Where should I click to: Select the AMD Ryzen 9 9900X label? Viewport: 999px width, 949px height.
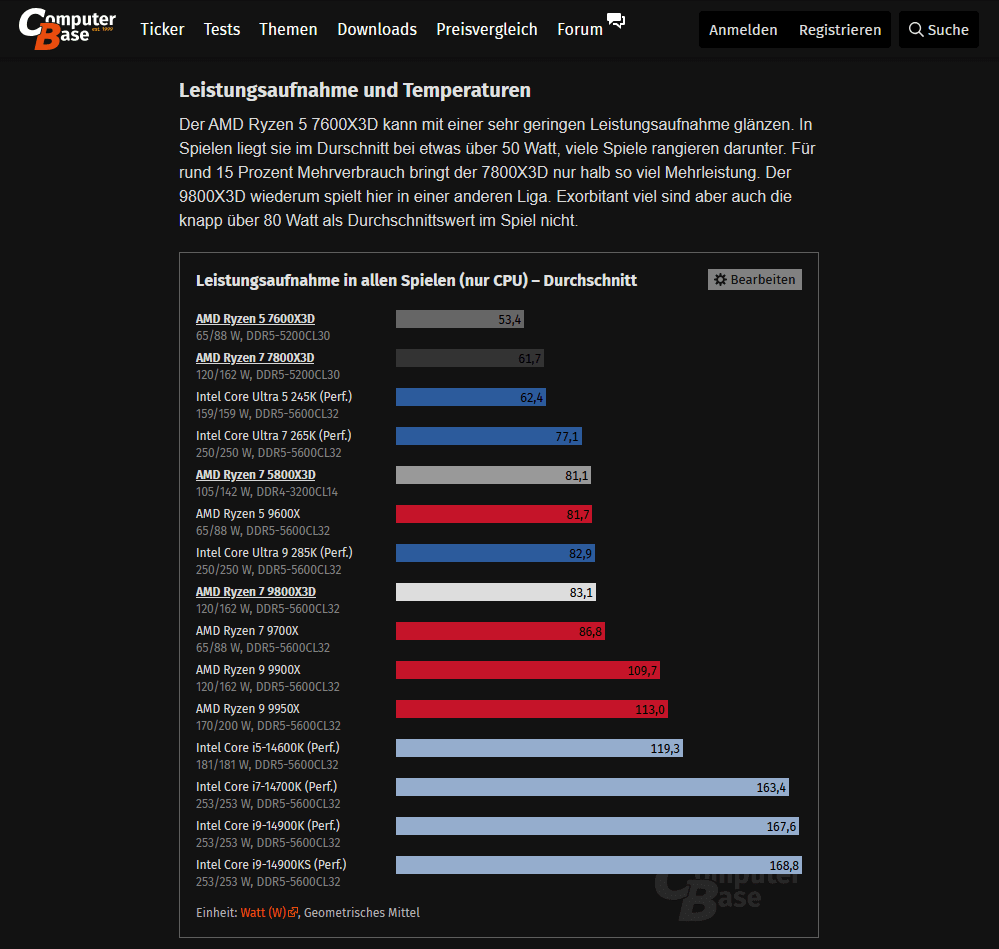coord(248,670)
